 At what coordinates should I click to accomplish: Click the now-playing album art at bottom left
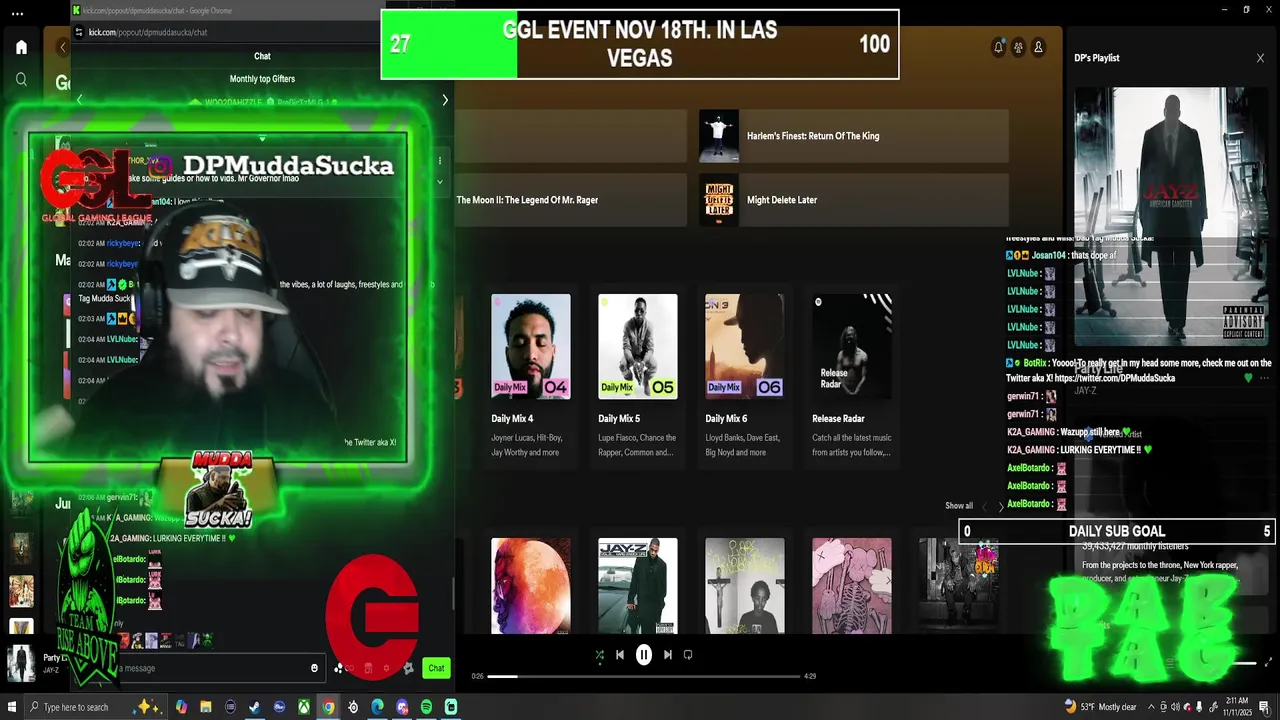coord(21,662)
